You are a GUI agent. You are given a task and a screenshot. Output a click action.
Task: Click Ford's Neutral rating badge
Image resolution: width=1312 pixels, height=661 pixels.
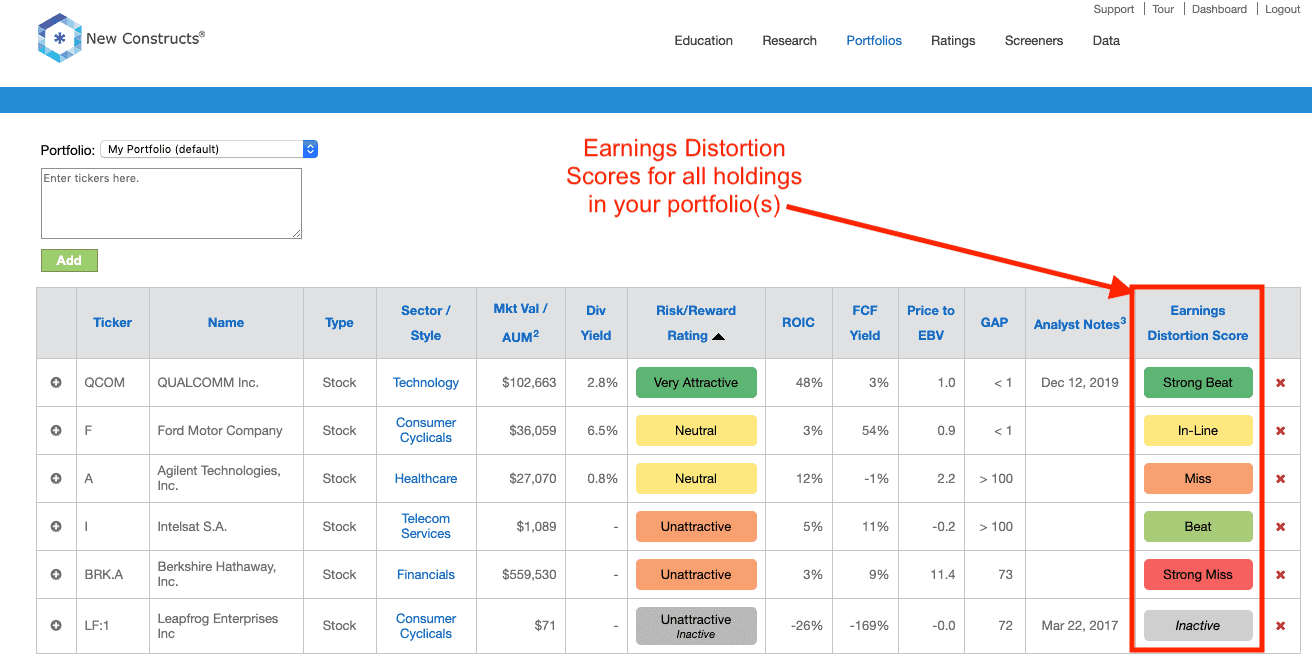pos(696,431)
